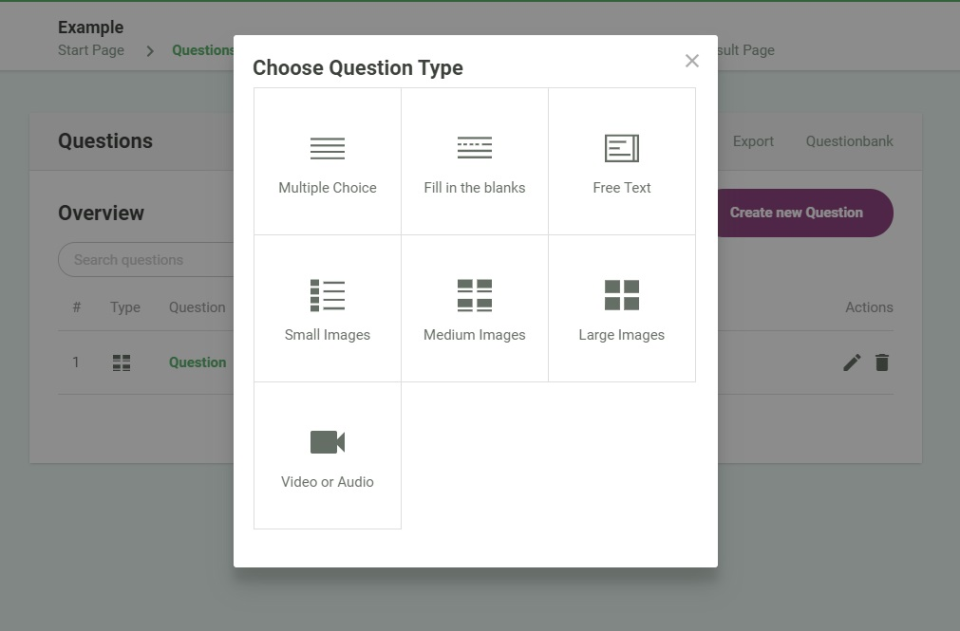
Task: Open the Export option
Action: [753, 141]
